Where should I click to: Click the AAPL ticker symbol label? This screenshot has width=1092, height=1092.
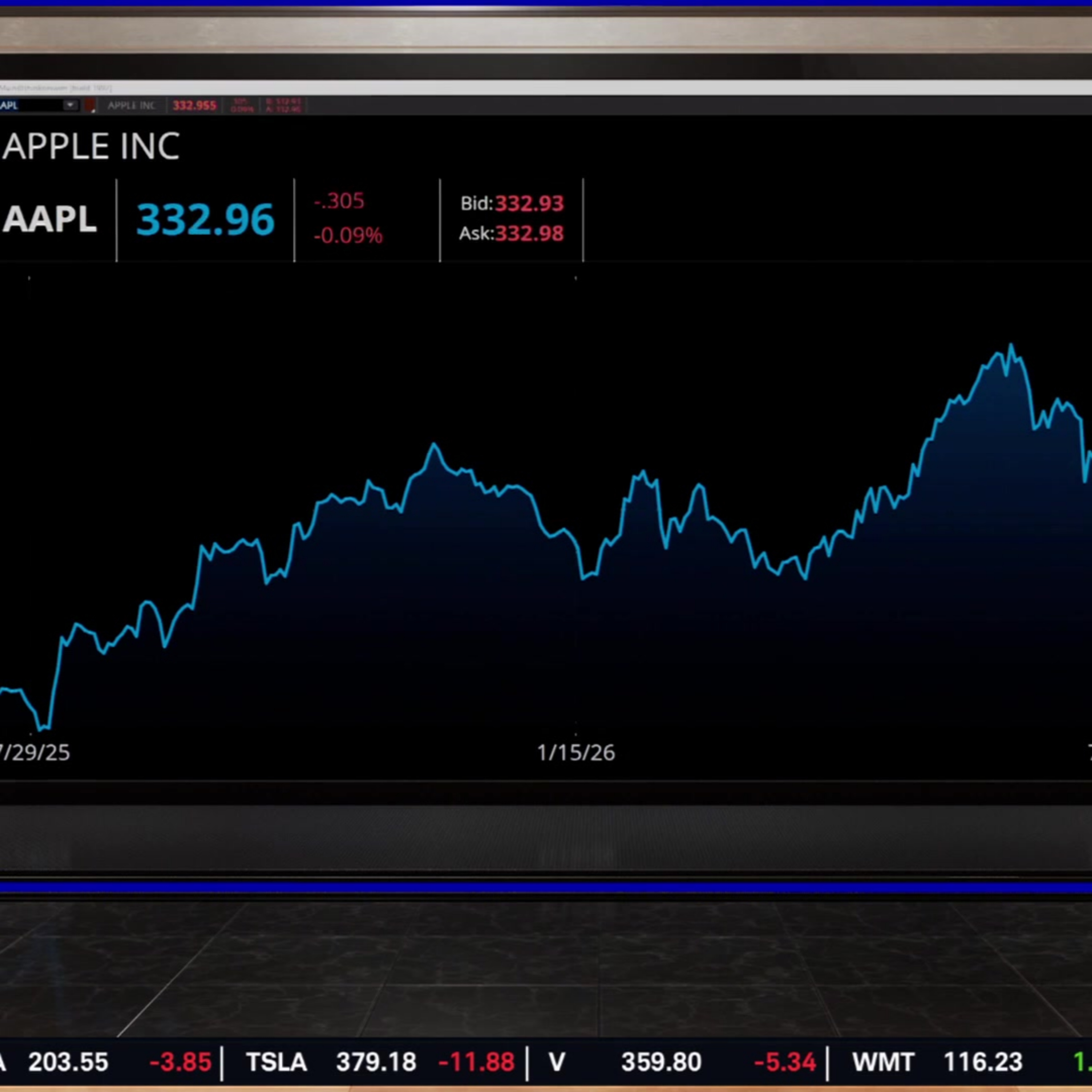click(50, 219)
